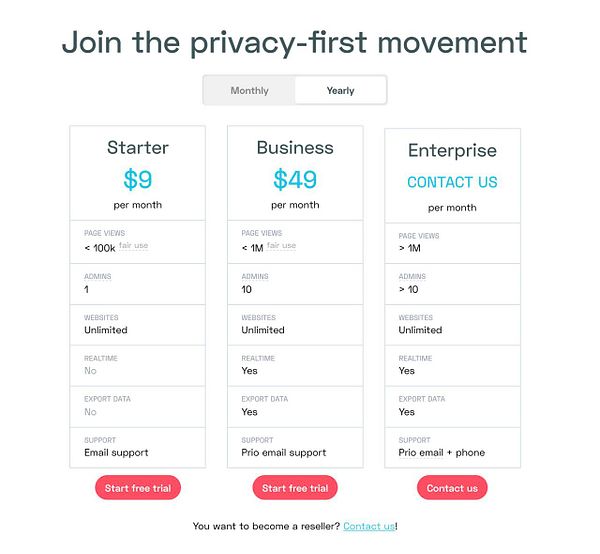
Task: Click the '> 1M' page views value
Action: (412, 248)
